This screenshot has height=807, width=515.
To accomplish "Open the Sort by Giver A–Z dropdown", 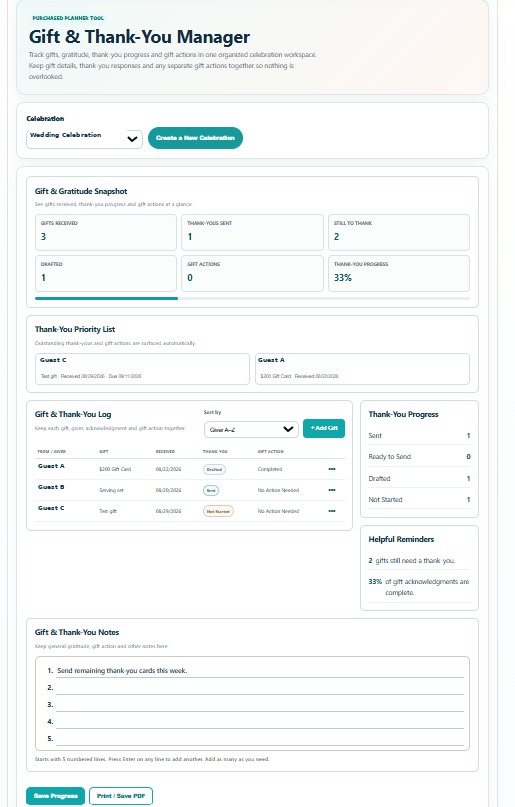I will pyautogui.click(x=251, y=429).
